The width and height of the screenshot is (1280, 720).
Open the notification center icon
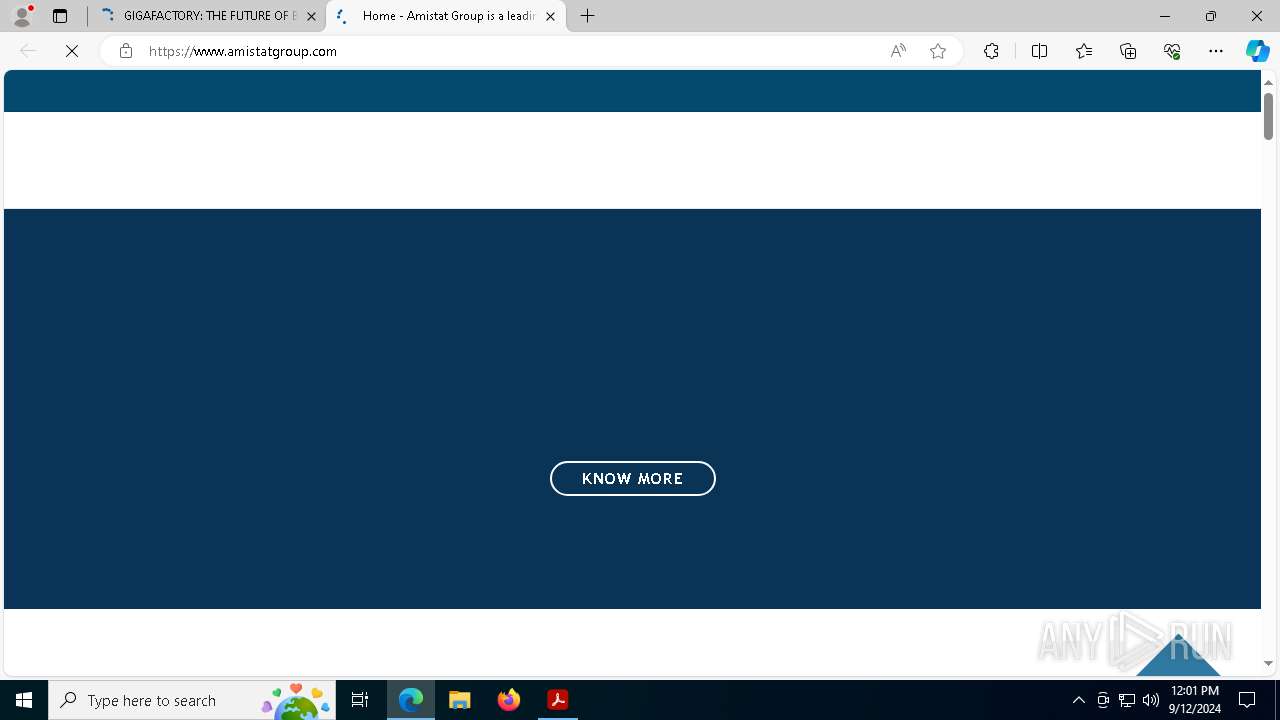[x=1247, y=700]
